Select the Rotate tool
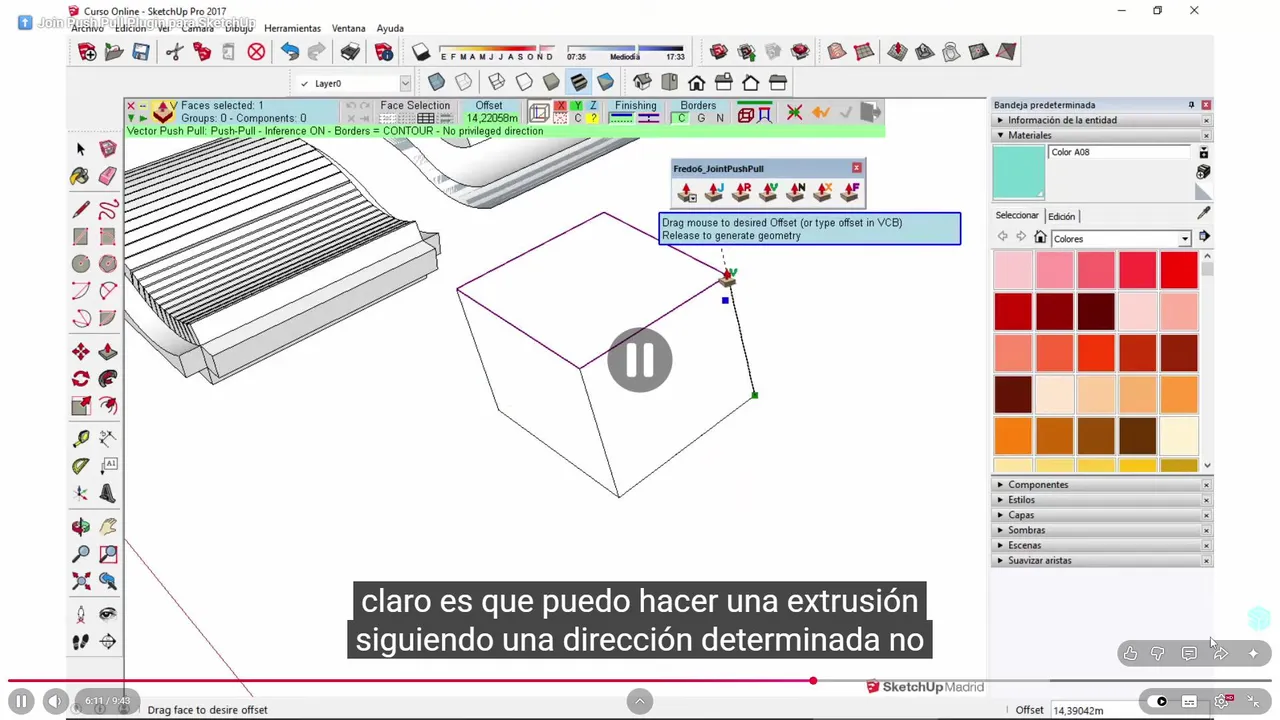 pyautogui.click(x=81, y=379)
